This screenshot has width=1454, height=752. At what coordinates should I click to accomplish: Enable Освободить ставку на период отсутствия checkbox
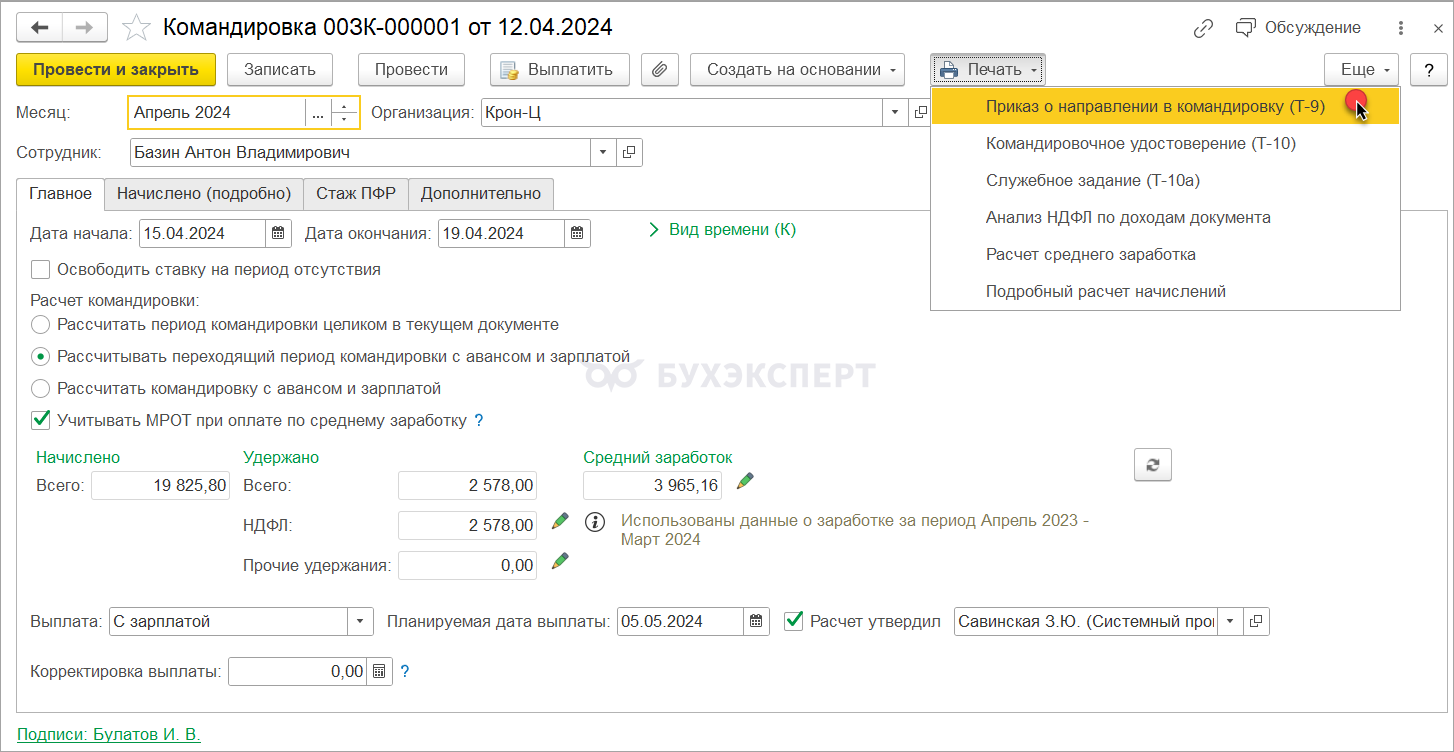point(40,269)
